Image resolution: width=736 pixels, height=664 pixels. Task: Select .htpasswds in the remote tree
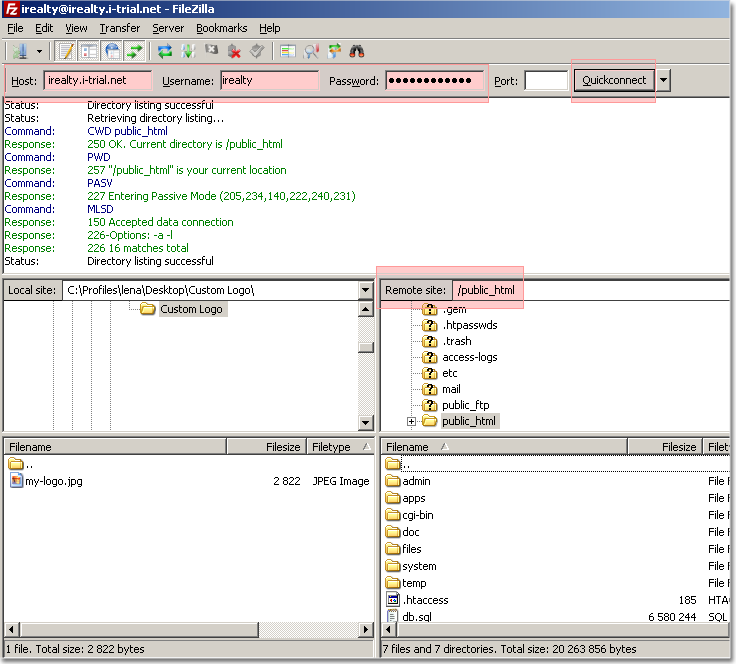pyautogui.click(x=469, y=325)
